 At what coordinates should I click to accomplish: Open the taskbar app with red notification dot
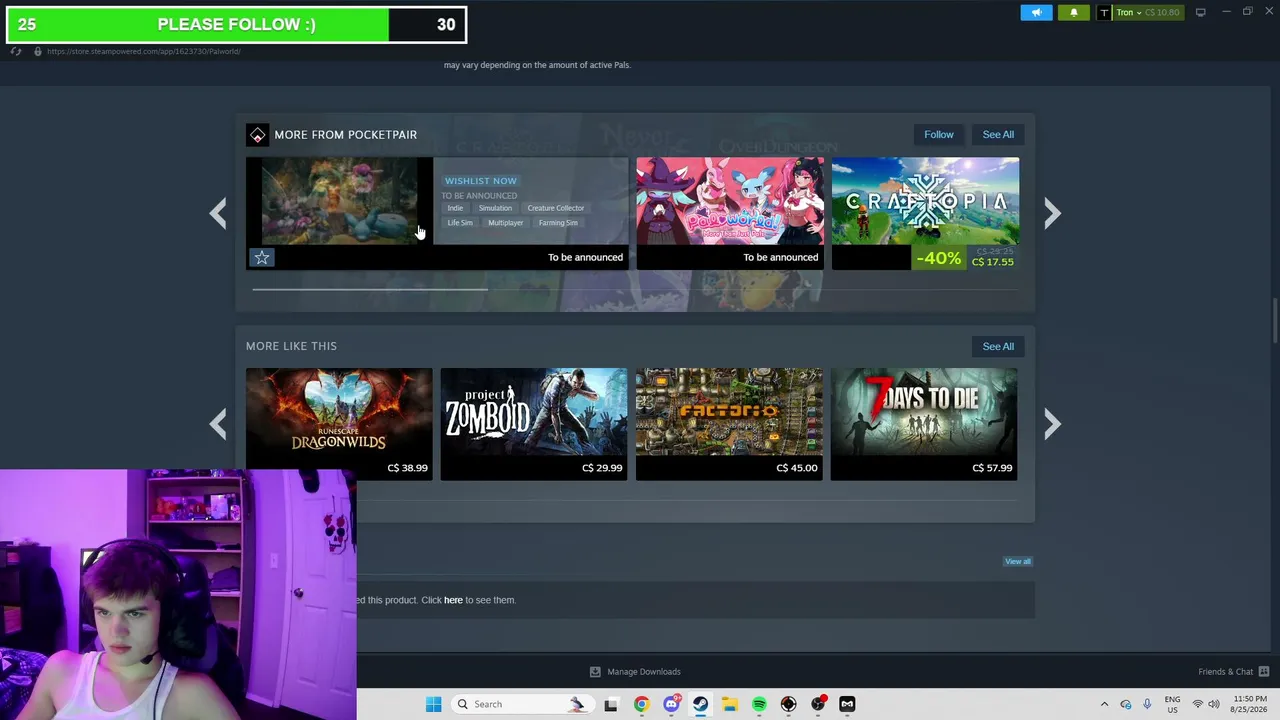(x=818, y=704)
